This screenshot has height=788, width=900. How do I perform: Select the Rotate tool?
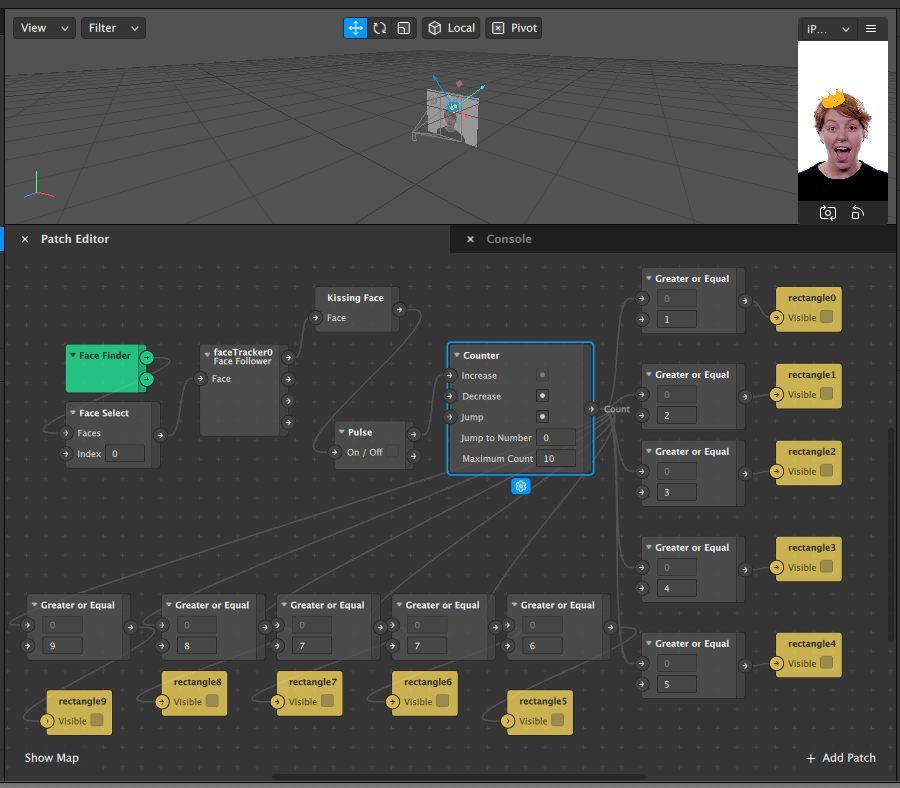pos(381,28)
